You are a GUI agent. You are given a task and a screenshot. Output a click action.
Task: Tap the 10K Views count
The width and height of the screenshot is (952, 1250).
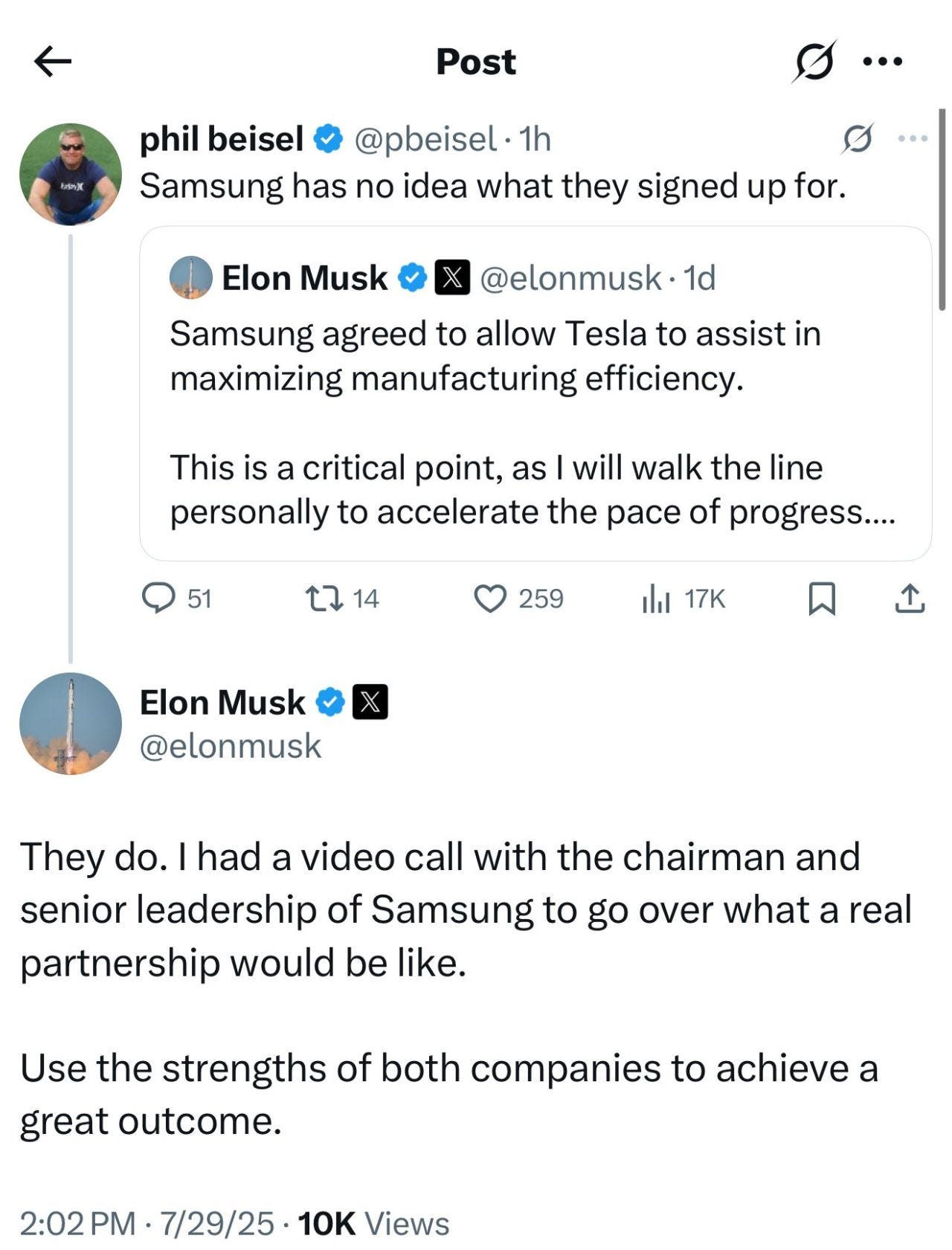[373, 1223]
